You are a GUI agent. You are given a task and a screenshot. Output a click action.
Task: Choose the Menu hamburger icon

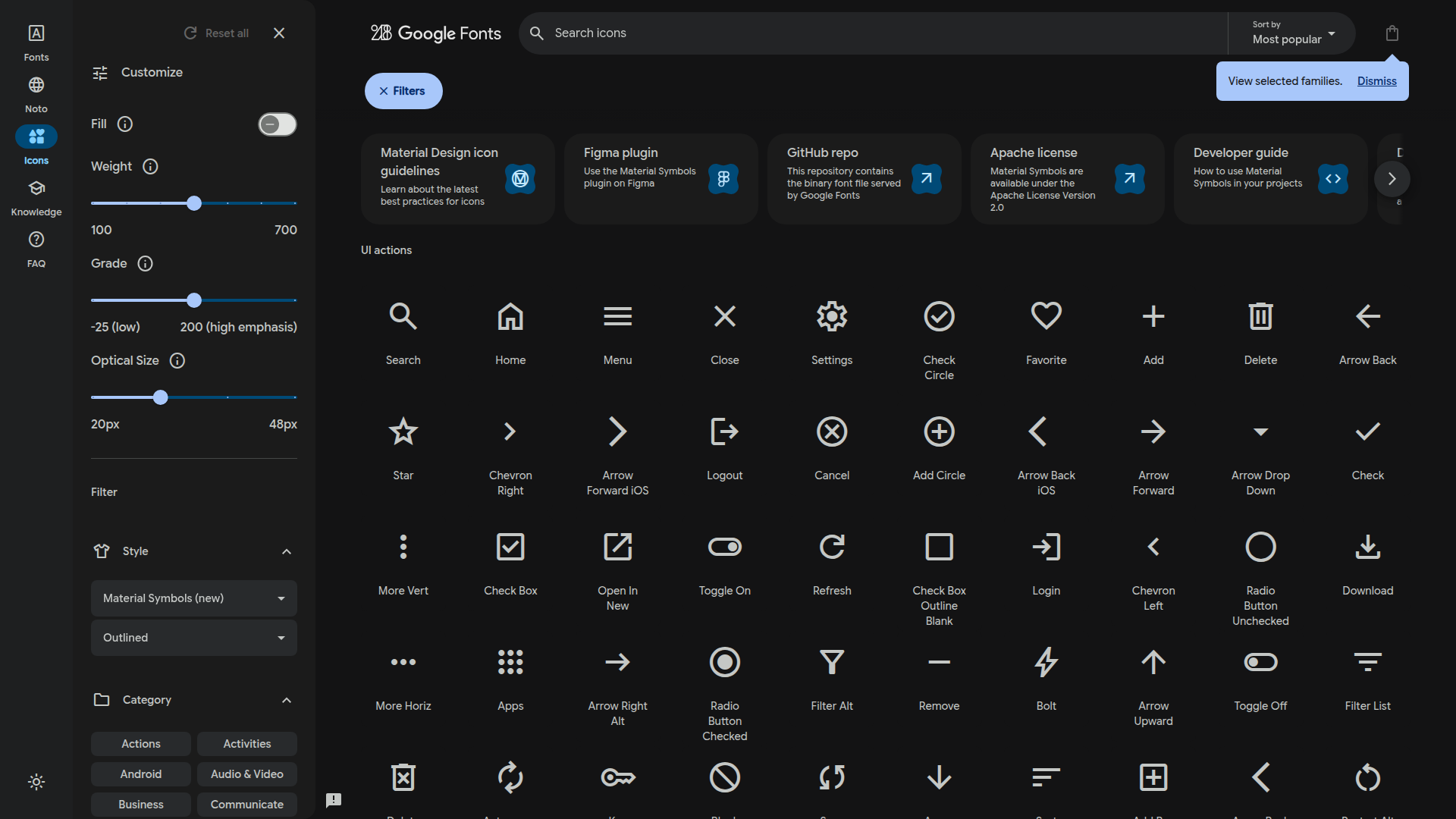(617, 316)
